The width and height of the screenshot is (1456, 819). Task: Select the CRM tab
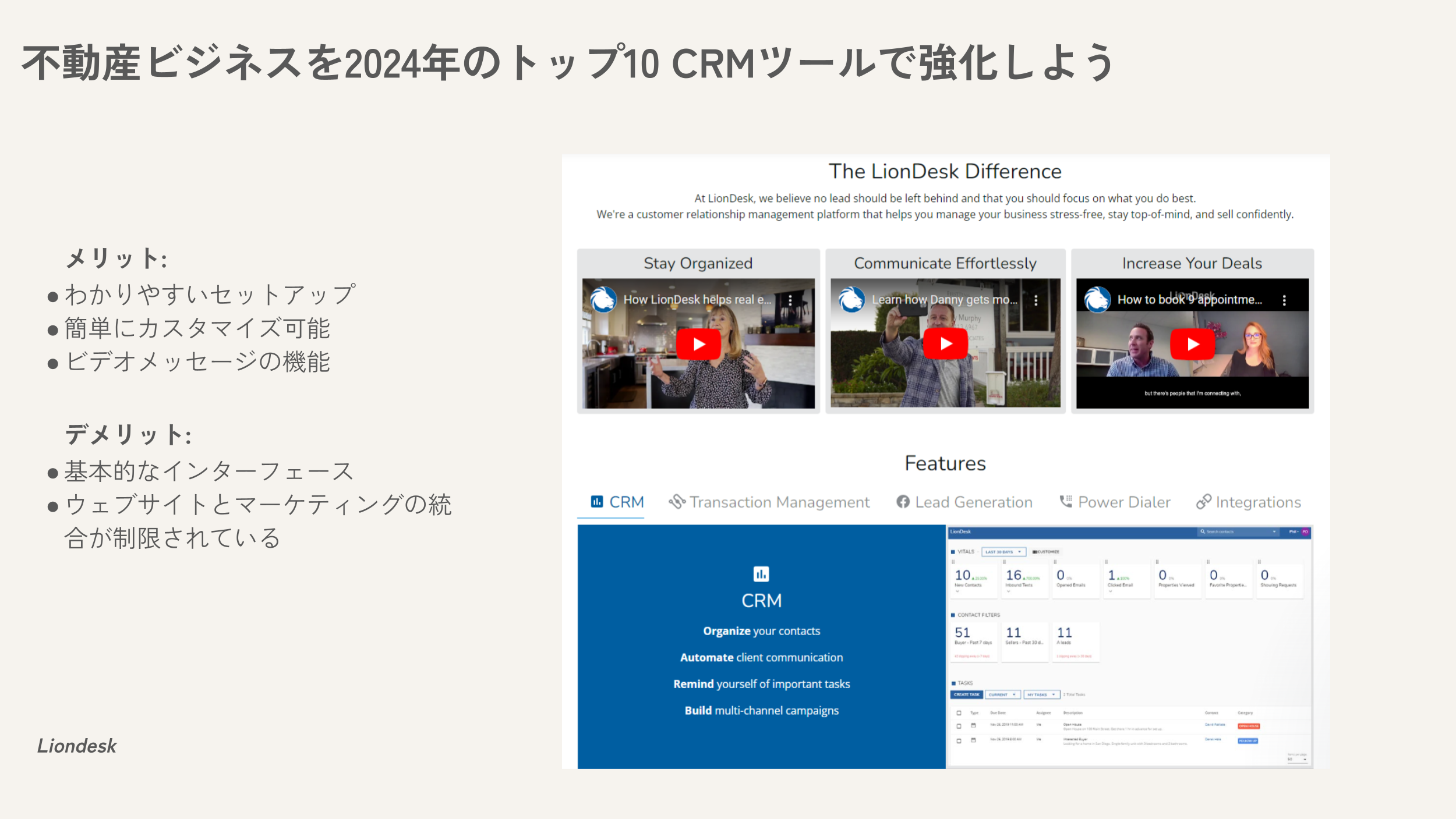[x=617, y=502]
